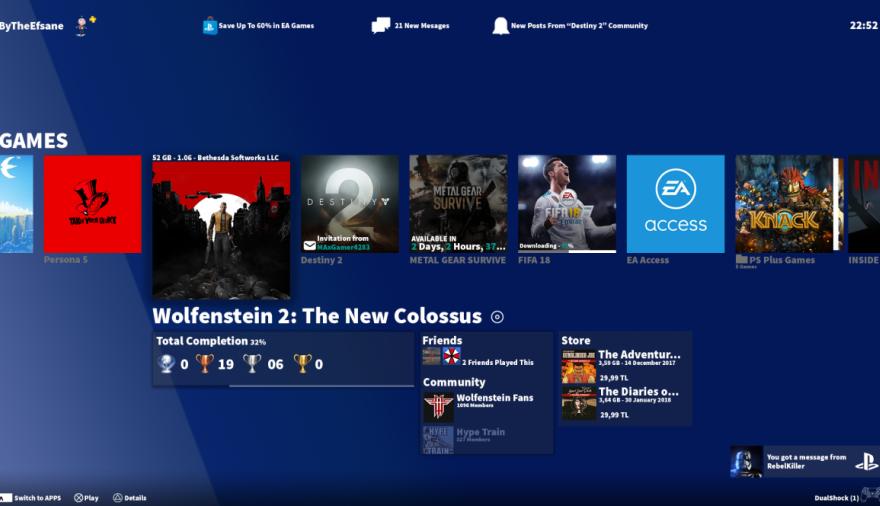Open the PlayStation Store EA Games promotion
This screenshot has width=880, height=506.
tap(210, 26)
